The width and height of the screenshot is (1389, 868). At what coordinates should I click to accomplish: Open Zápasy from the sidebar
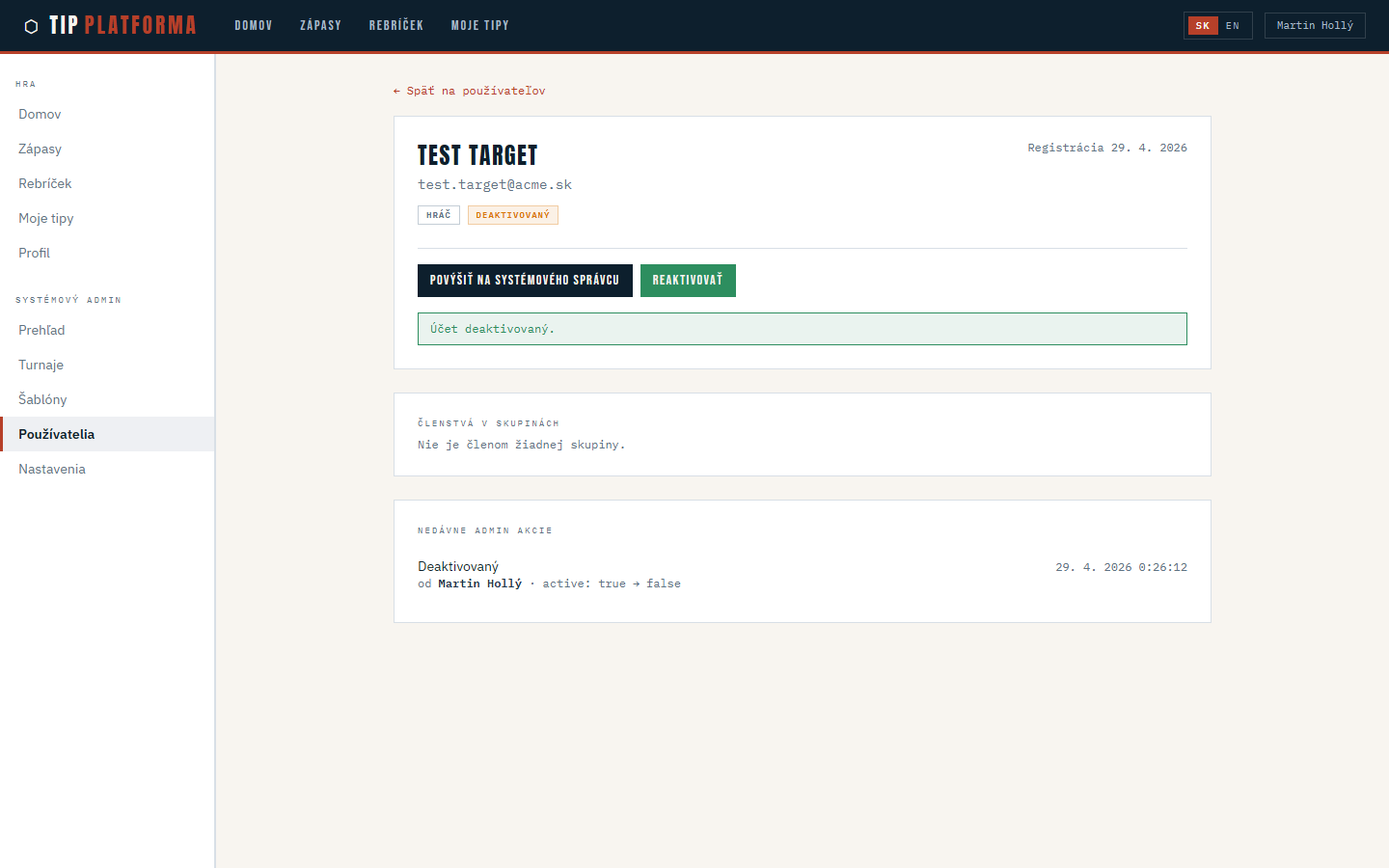pos(40,149)
